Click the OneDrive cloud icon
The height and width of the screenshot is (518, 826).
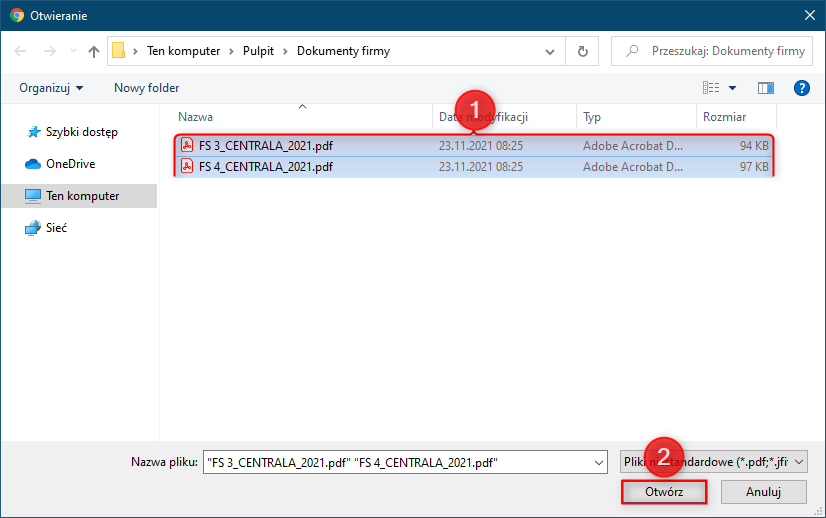(x=33, y=164)
